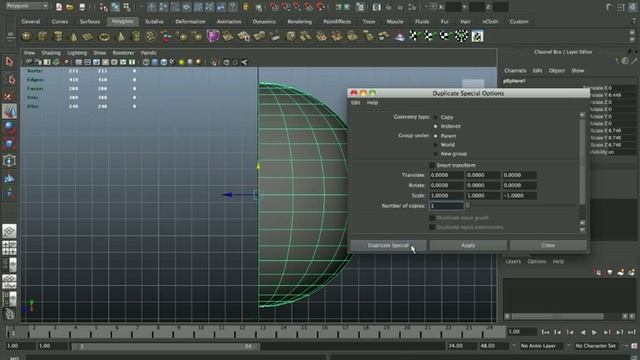Create a polygon torus from the shelf

point(104,36)
